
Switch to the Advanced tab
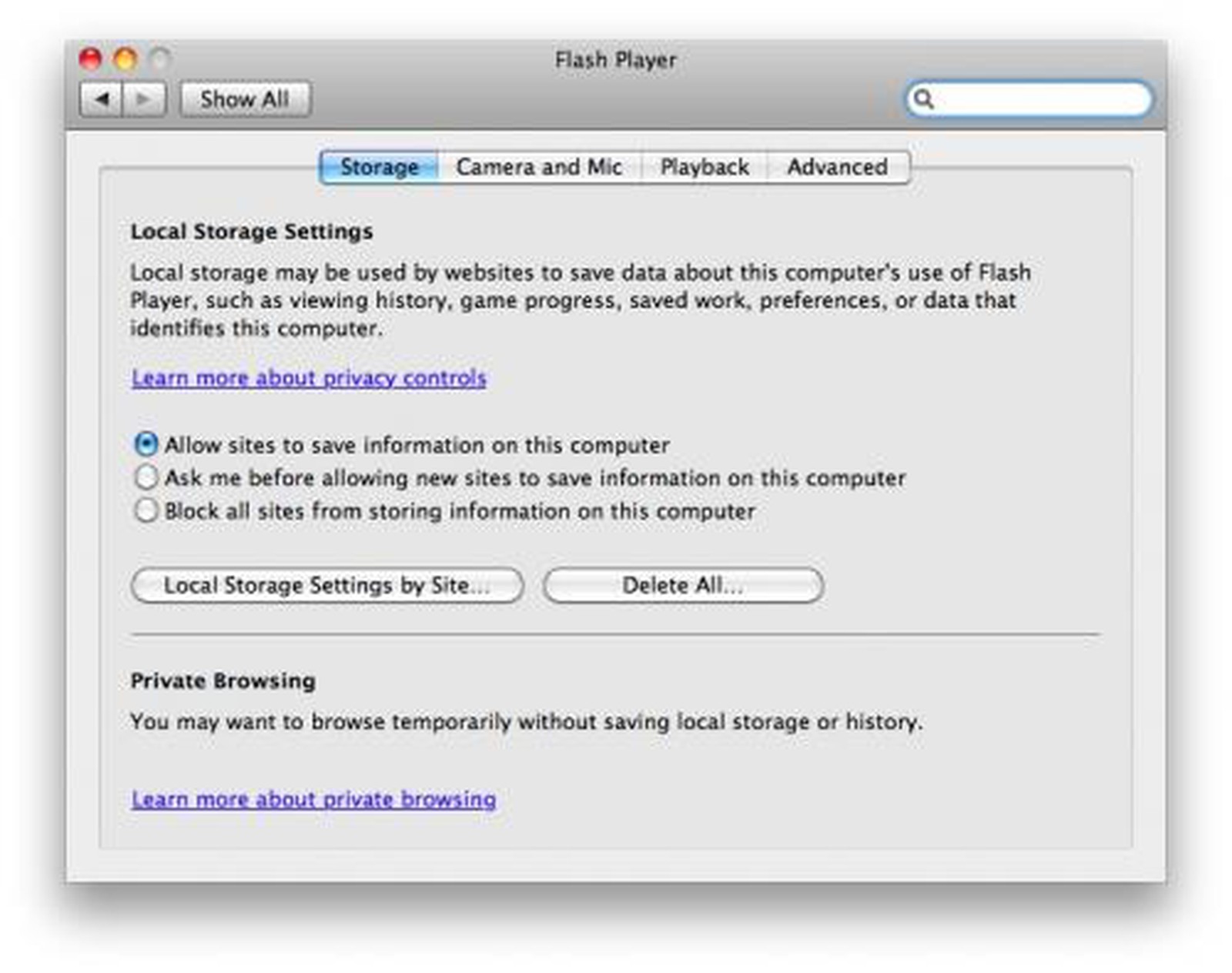(838, 167)
